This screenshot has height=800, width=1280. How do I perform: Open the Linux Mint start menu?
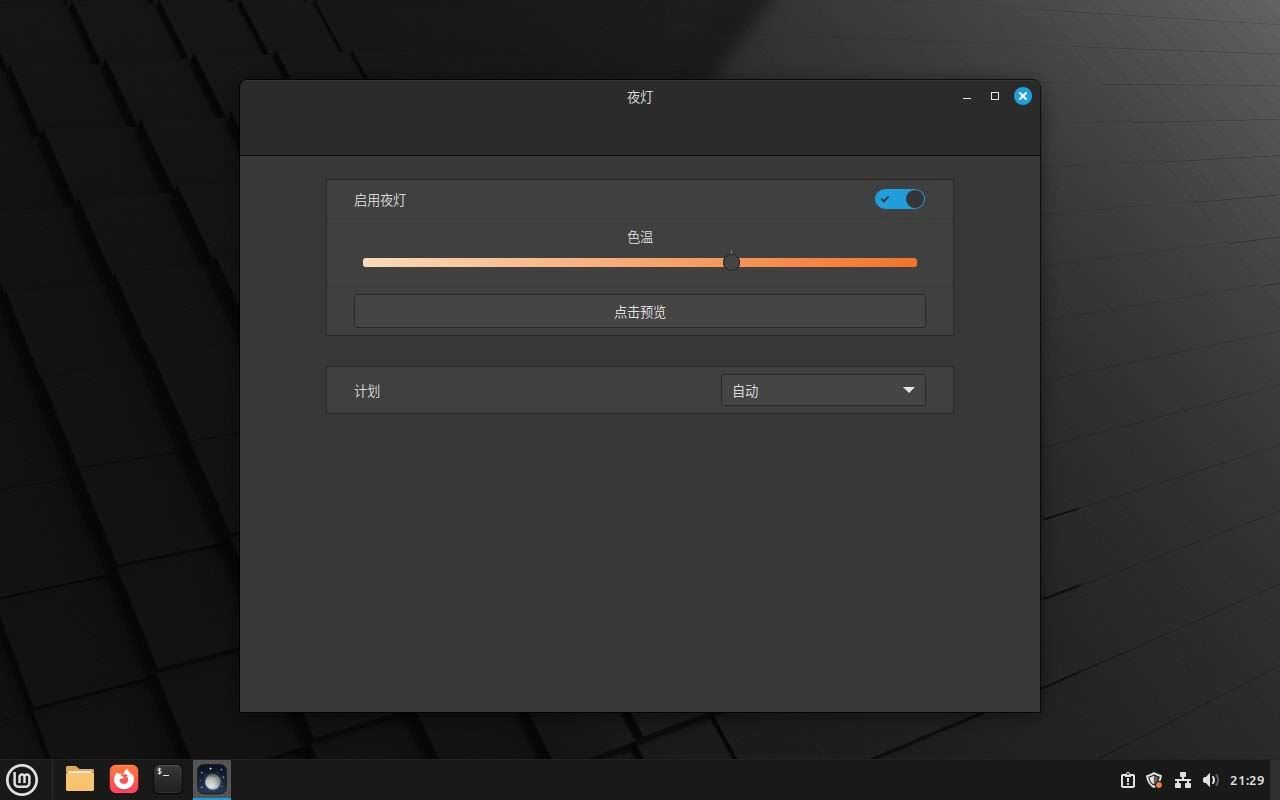tap(22, 779)
